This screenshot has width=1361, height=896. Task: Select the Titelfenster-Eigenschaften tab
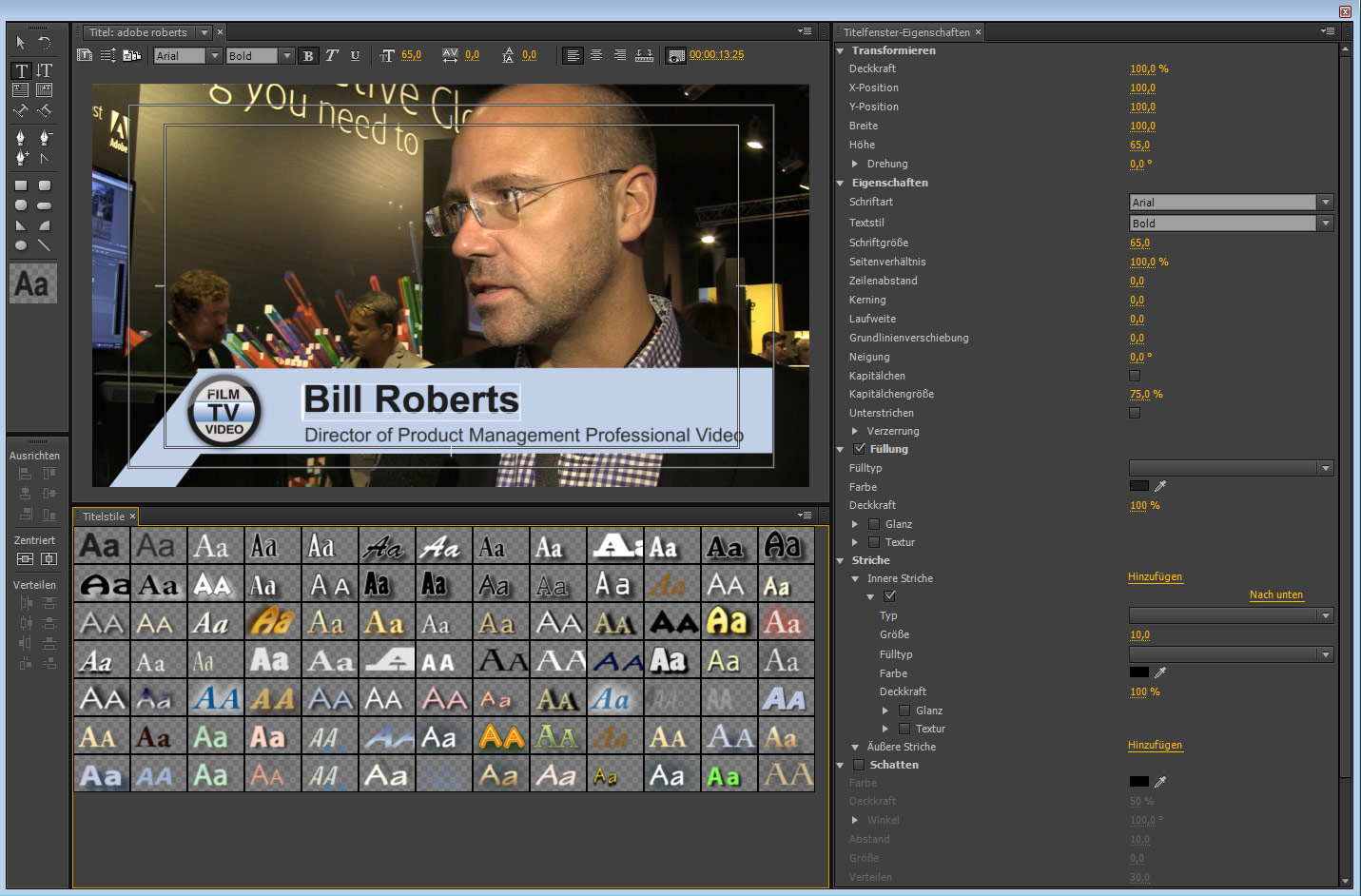point(905,32)
